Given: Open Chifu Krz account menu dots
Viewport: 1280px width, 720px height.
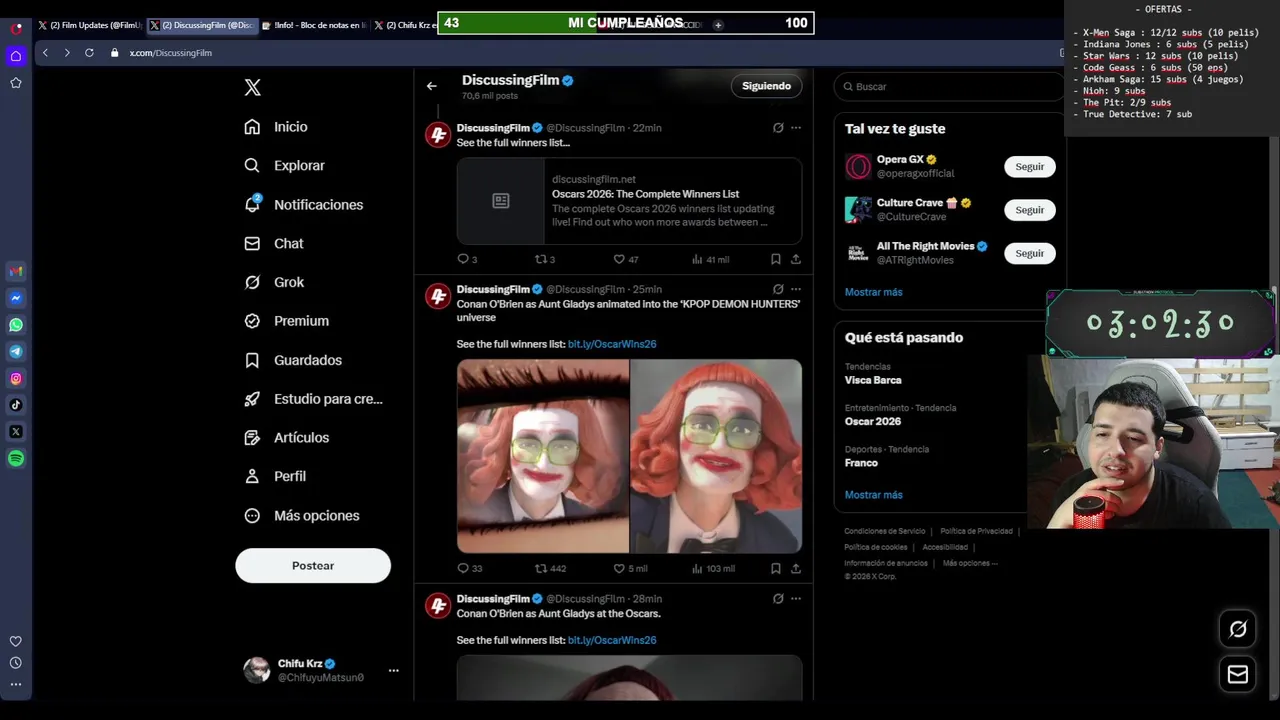Looking at the screenshot, I should [393, 670].
